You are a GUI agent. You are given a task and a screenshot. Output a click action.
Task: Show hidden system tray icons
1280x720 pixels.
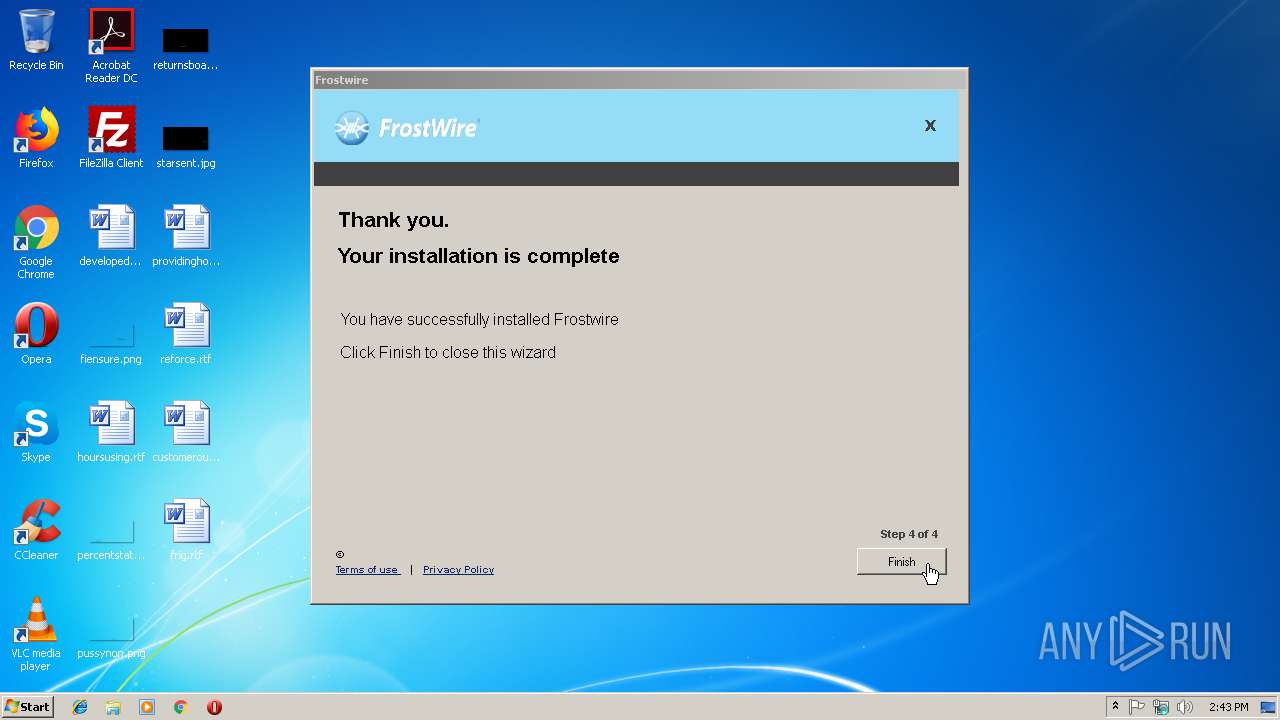tap(1115, 707)
